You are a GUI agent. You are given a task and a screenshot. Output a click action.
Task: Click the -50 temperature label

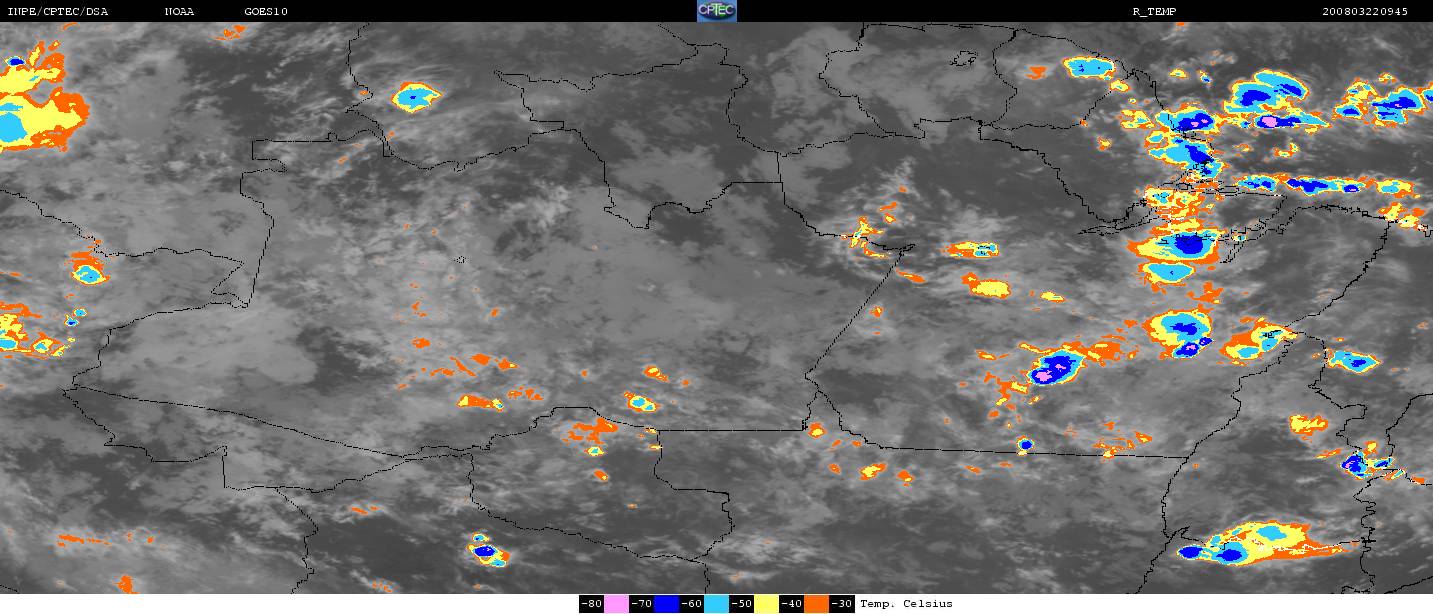[x=741, y=604]
